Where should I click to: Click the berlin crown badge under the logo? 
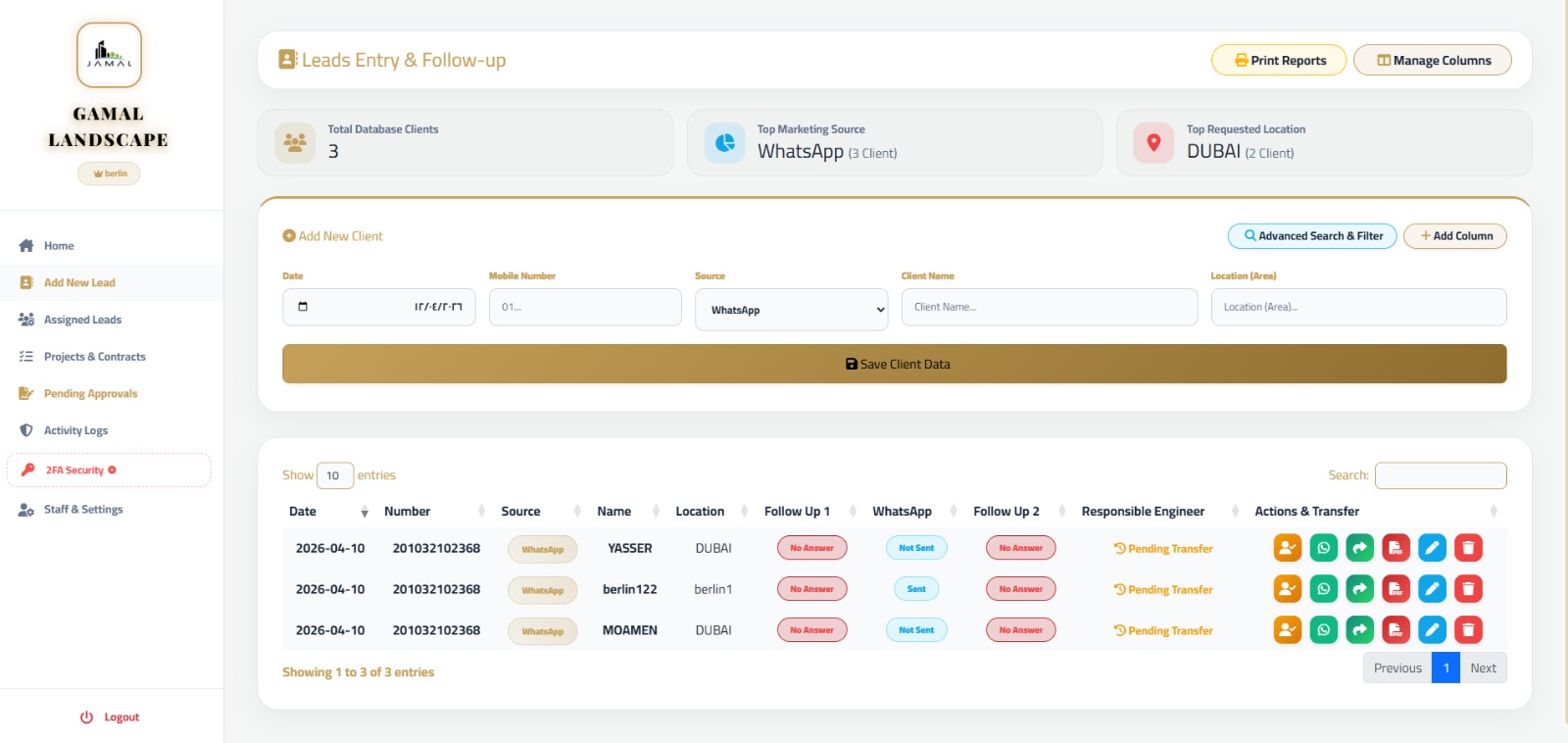[x=109, y=173]
